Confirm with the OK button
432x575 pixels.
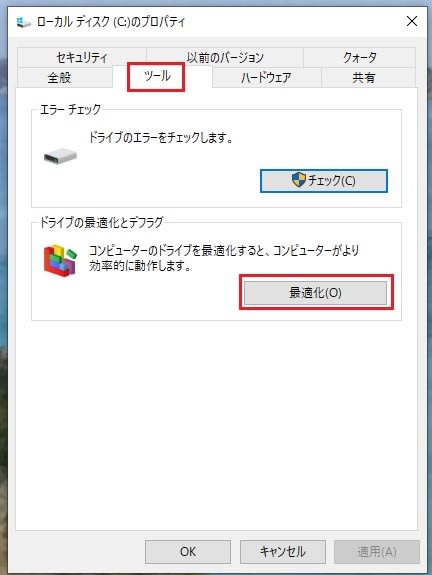click(x=188, y=552)
